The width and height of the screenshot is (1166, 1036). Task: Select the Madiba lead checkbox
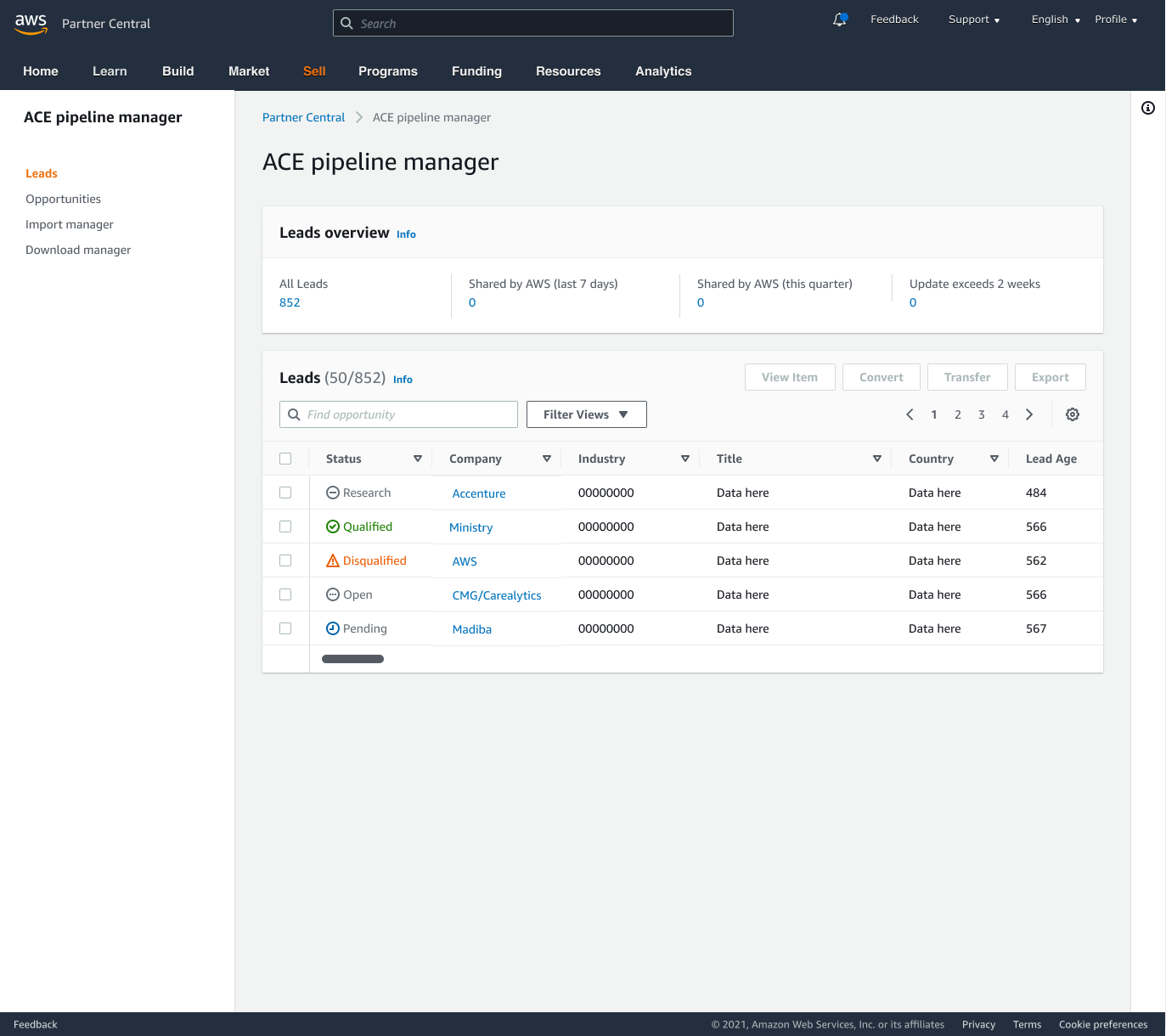pyautogui.click(x=285, y=628)
